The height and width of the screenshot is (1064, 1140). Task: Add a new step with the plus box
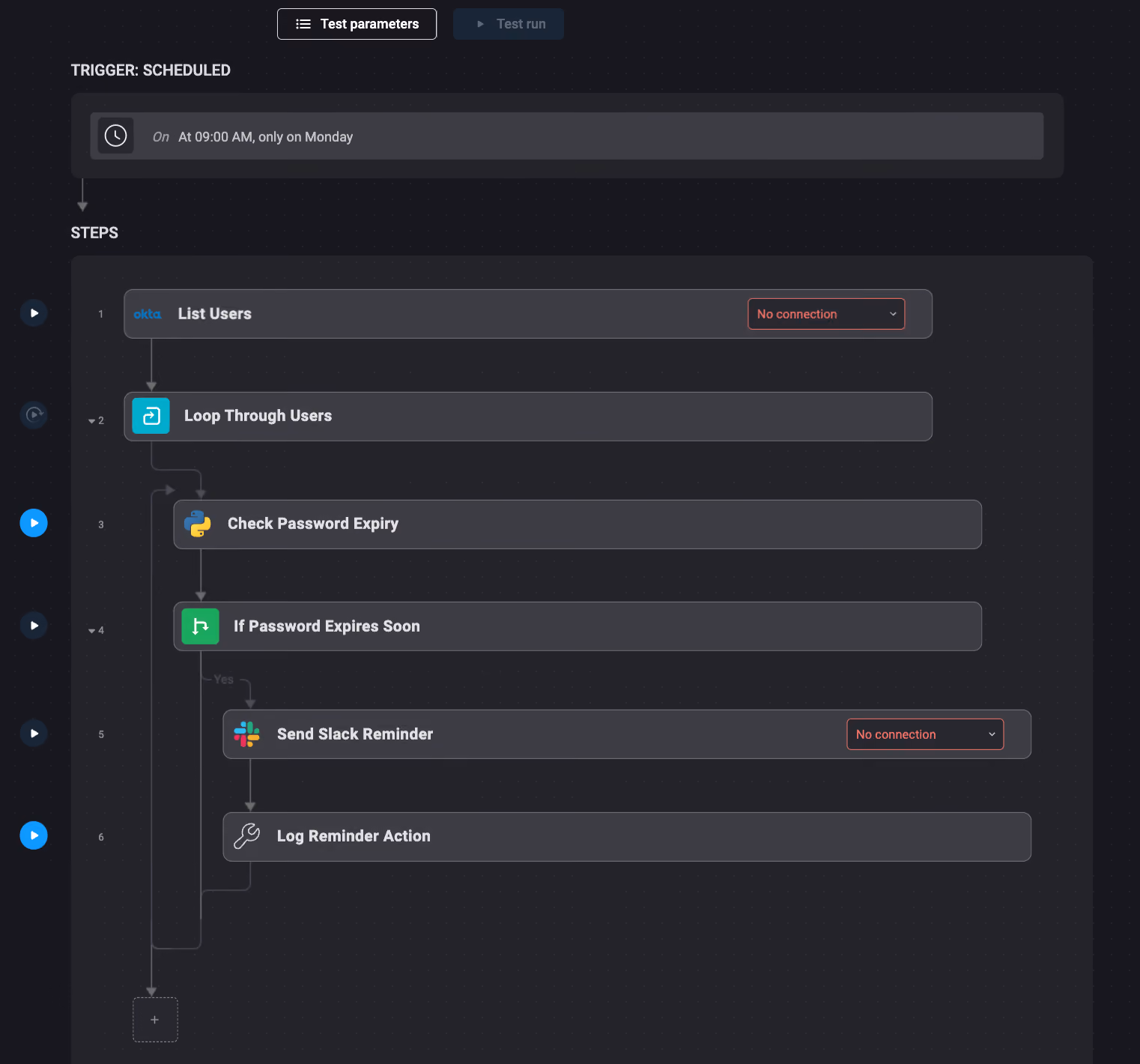pos(155,1020)
